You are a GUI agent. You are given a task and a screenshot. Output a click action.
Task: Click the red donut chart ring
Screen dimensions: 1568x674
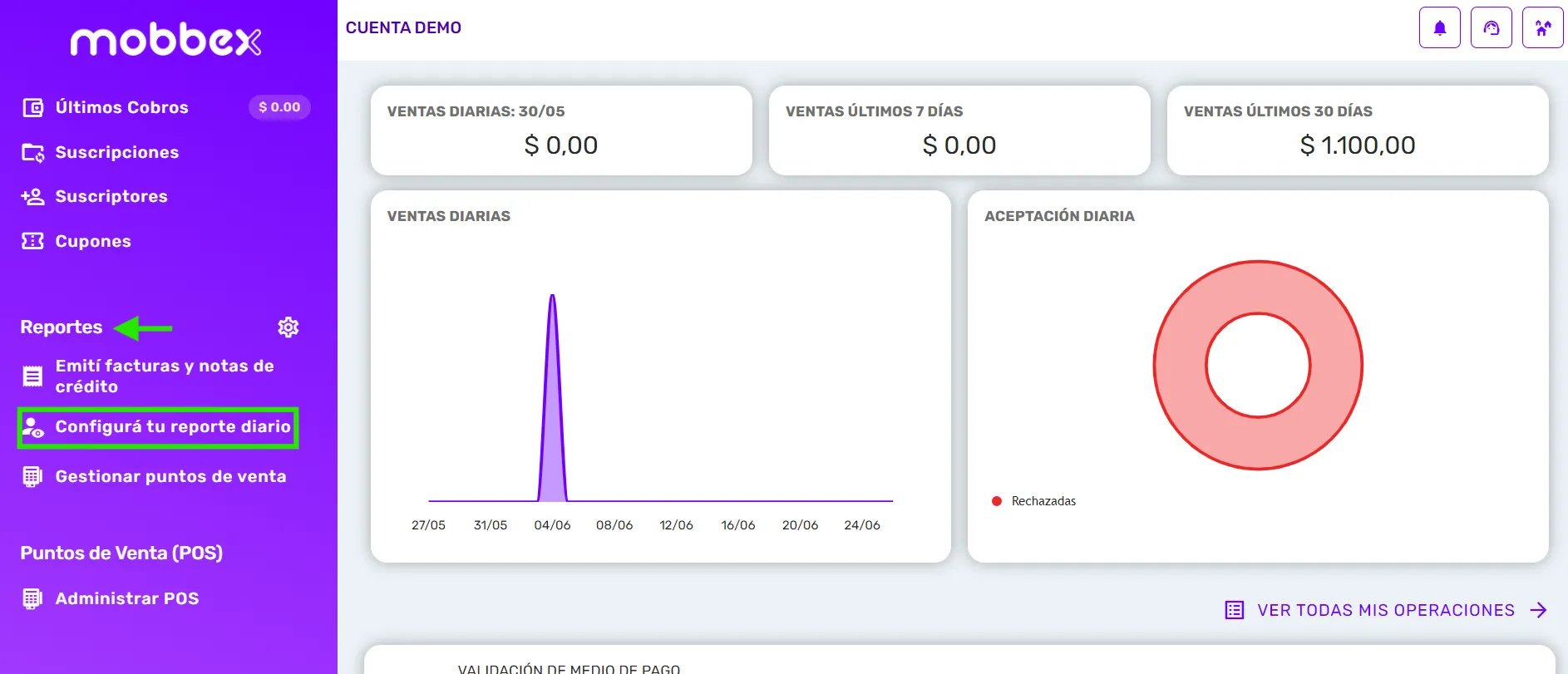[1180, 366]
